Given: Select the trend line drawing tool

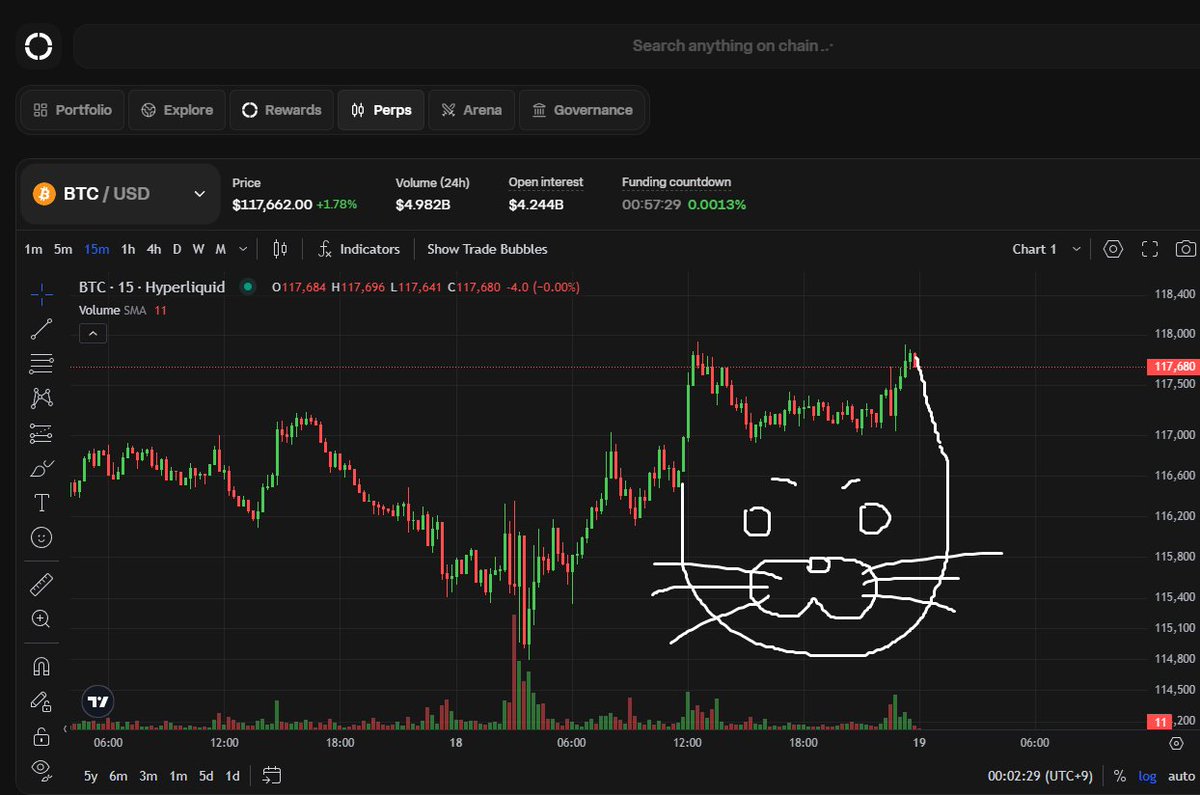Looking at the screenshot, I should pyautogui.click(x=41, y=328).
